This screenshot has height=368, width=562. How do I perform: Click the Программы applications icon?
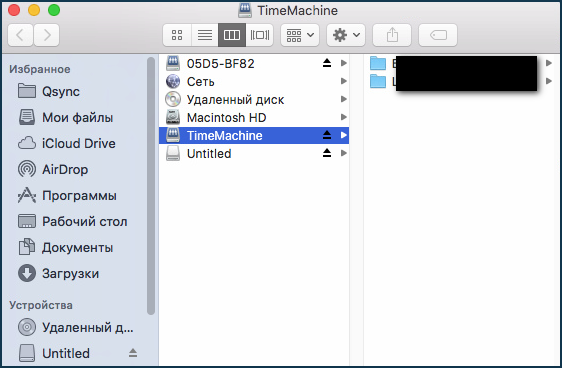click(27, 195)
